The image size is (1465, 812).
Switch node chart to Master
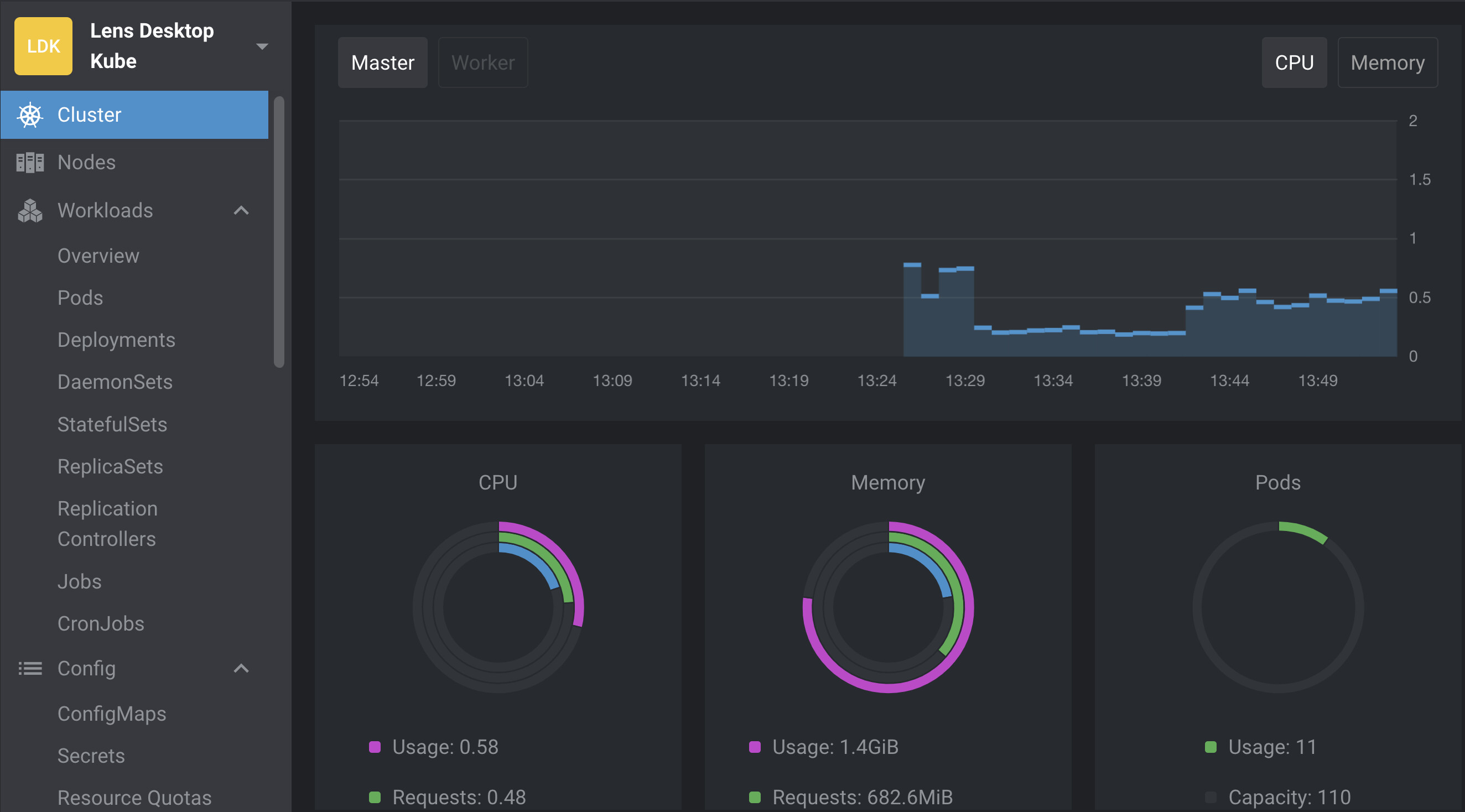382,63
